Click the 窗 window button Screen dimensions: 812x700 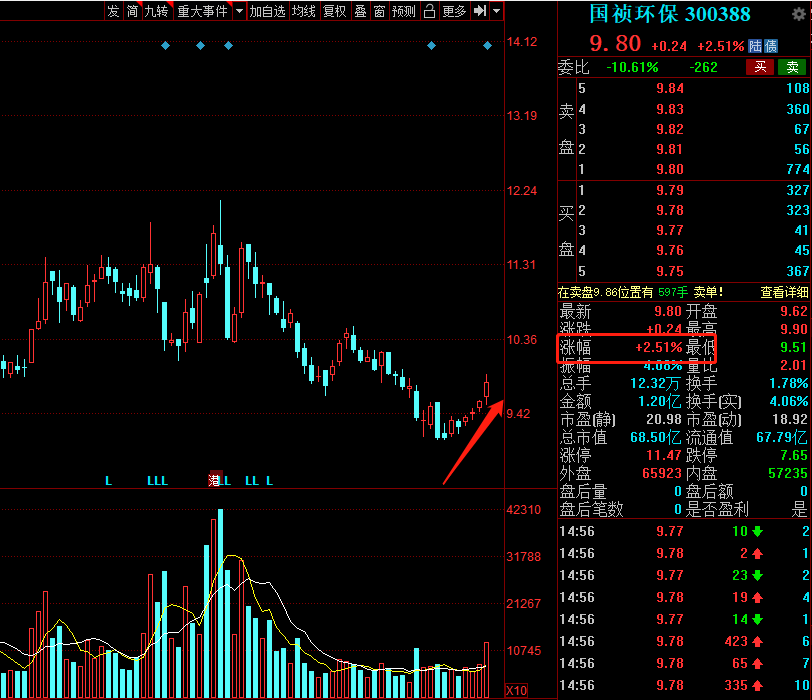click(380, 11)
